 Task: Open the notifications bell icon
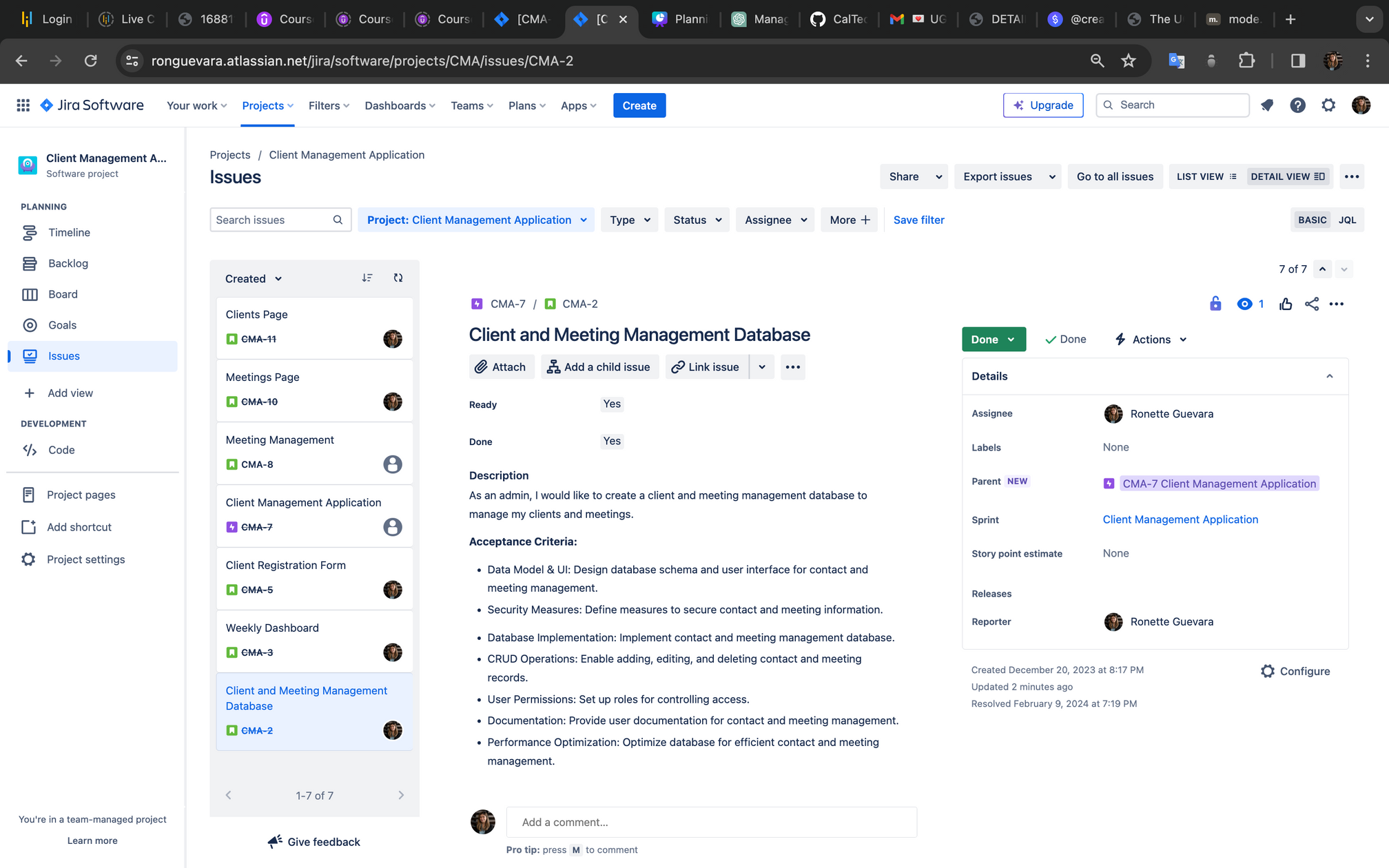[x=1266, y=105]
